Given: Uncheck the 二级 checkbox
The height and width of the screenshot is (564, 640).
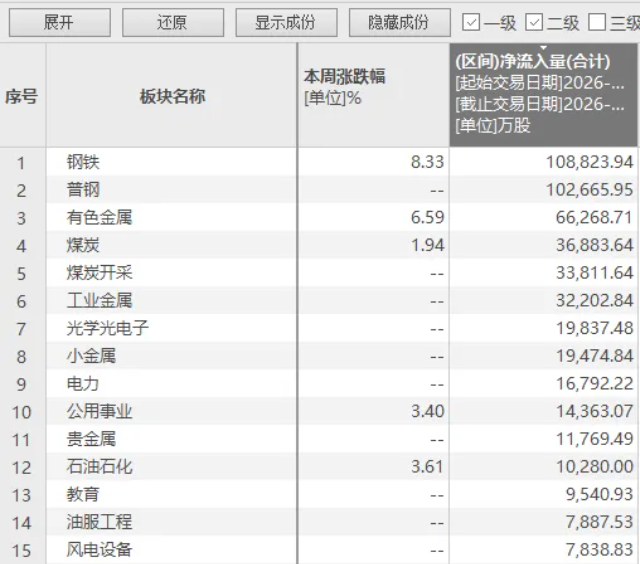Looking at the screenshot, I should (534, 22).
